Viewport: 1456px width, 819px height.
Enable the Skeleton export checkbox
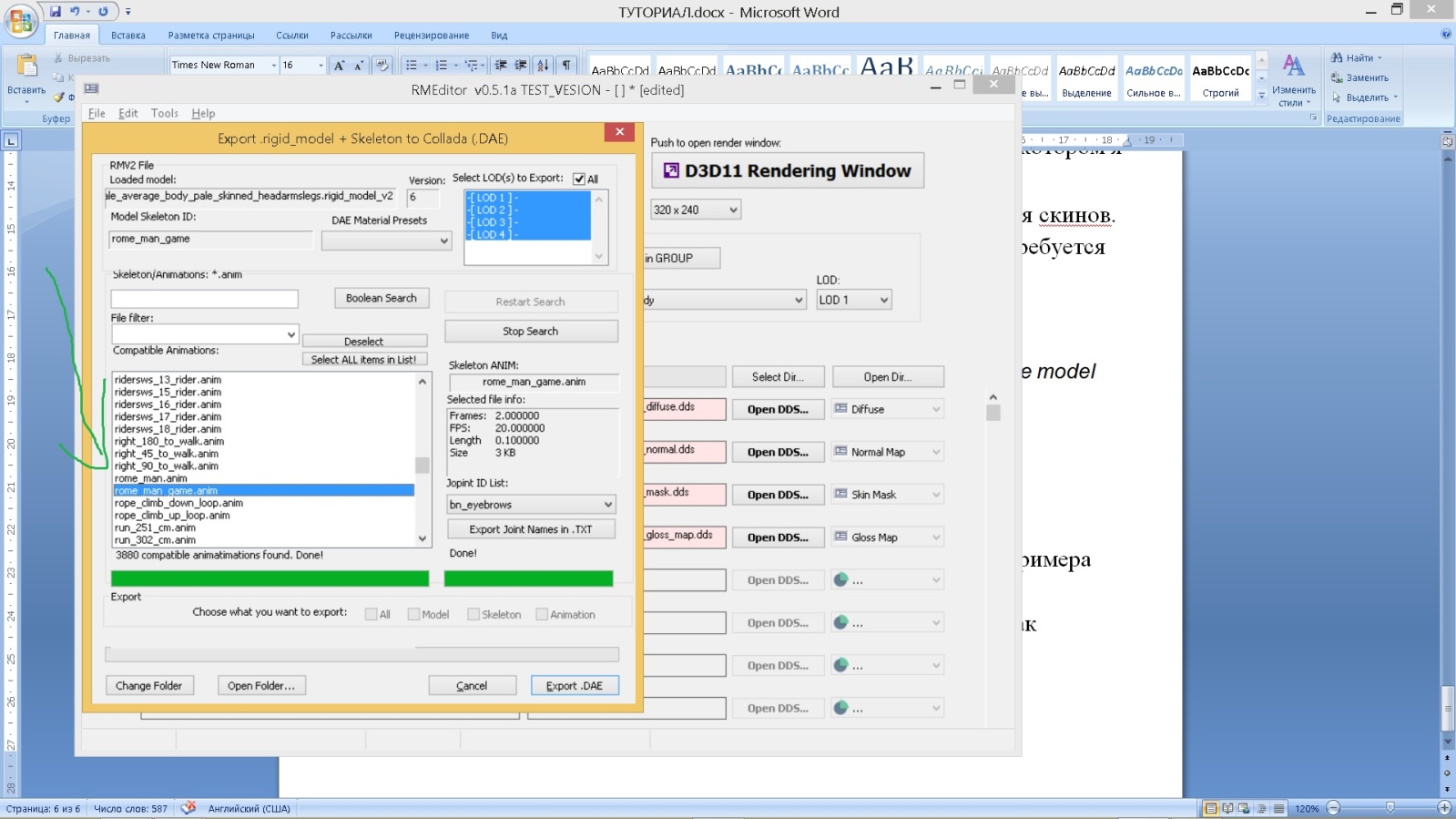click(473, 615)
